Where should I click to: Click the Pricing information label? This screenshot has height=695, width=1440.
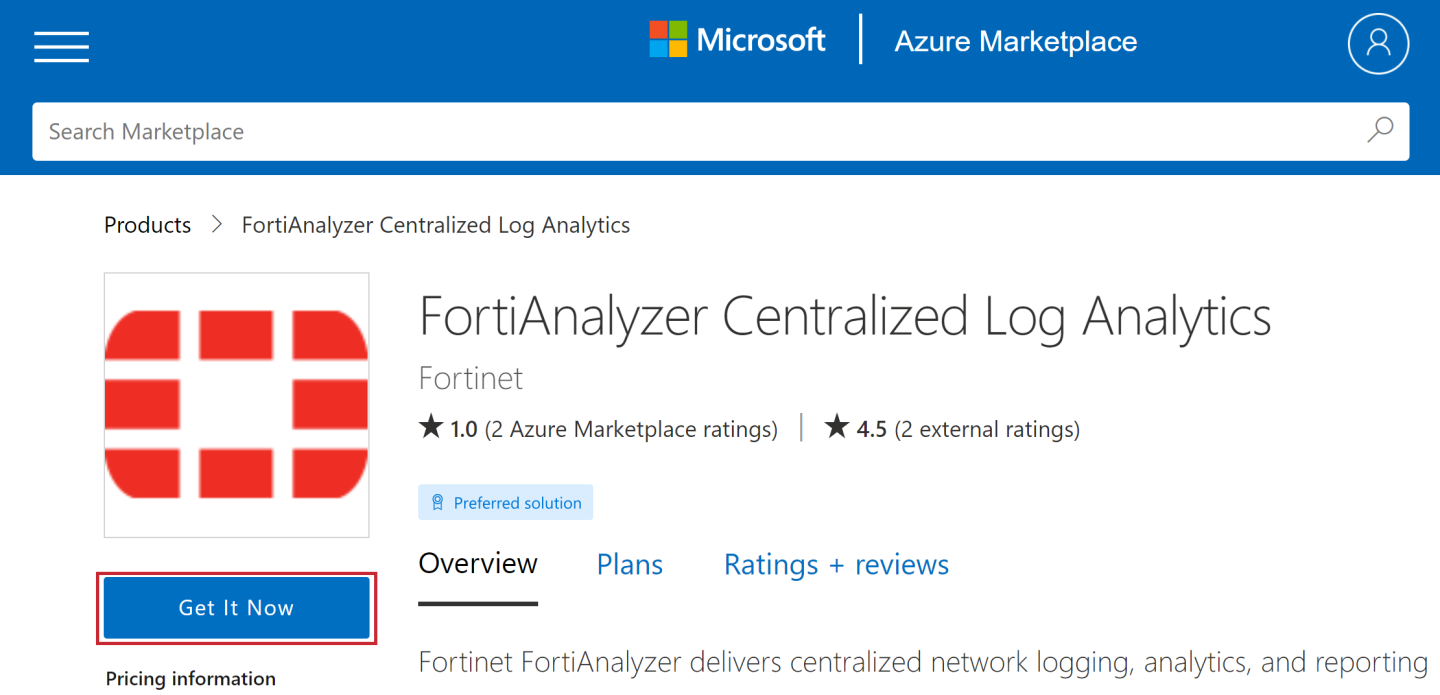click(191, 679)
